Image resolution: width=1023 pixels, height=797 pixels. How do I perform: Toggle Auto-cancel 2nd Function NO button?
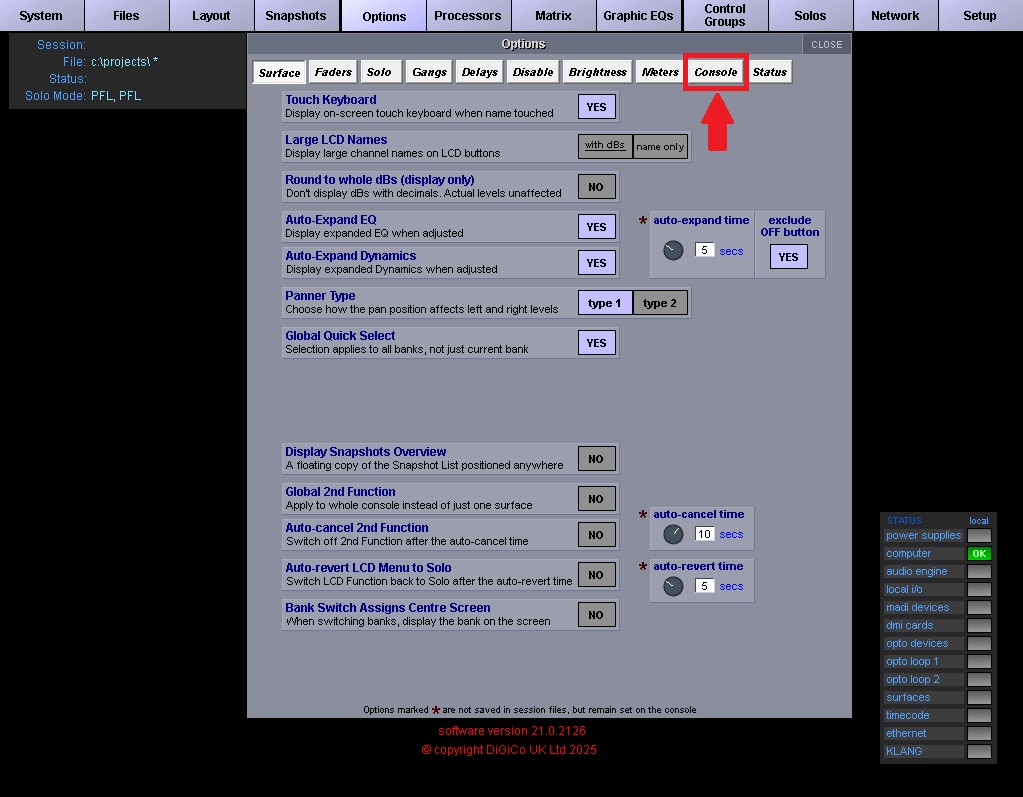click(596, 535)
